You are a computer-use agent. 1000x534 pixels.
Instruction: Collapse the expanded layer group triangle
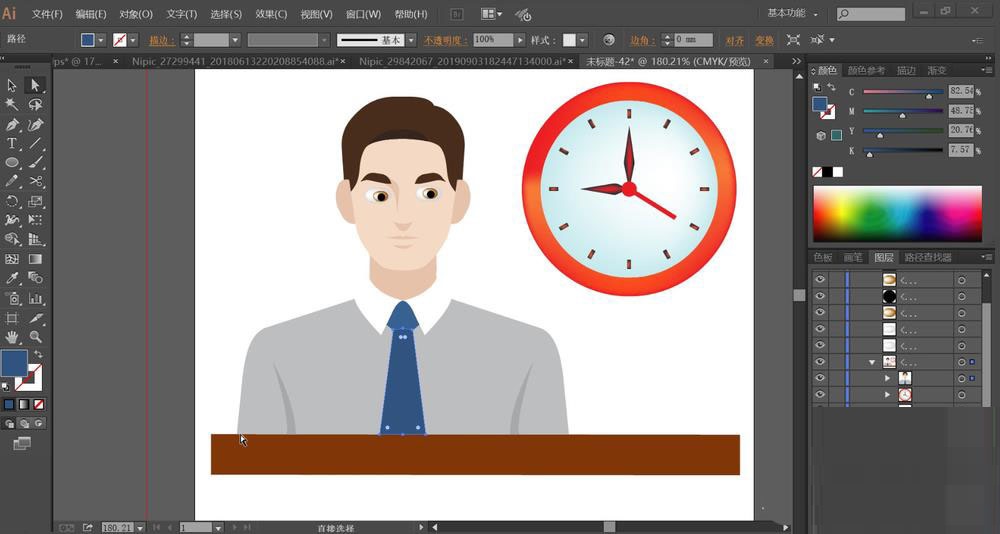872,362
